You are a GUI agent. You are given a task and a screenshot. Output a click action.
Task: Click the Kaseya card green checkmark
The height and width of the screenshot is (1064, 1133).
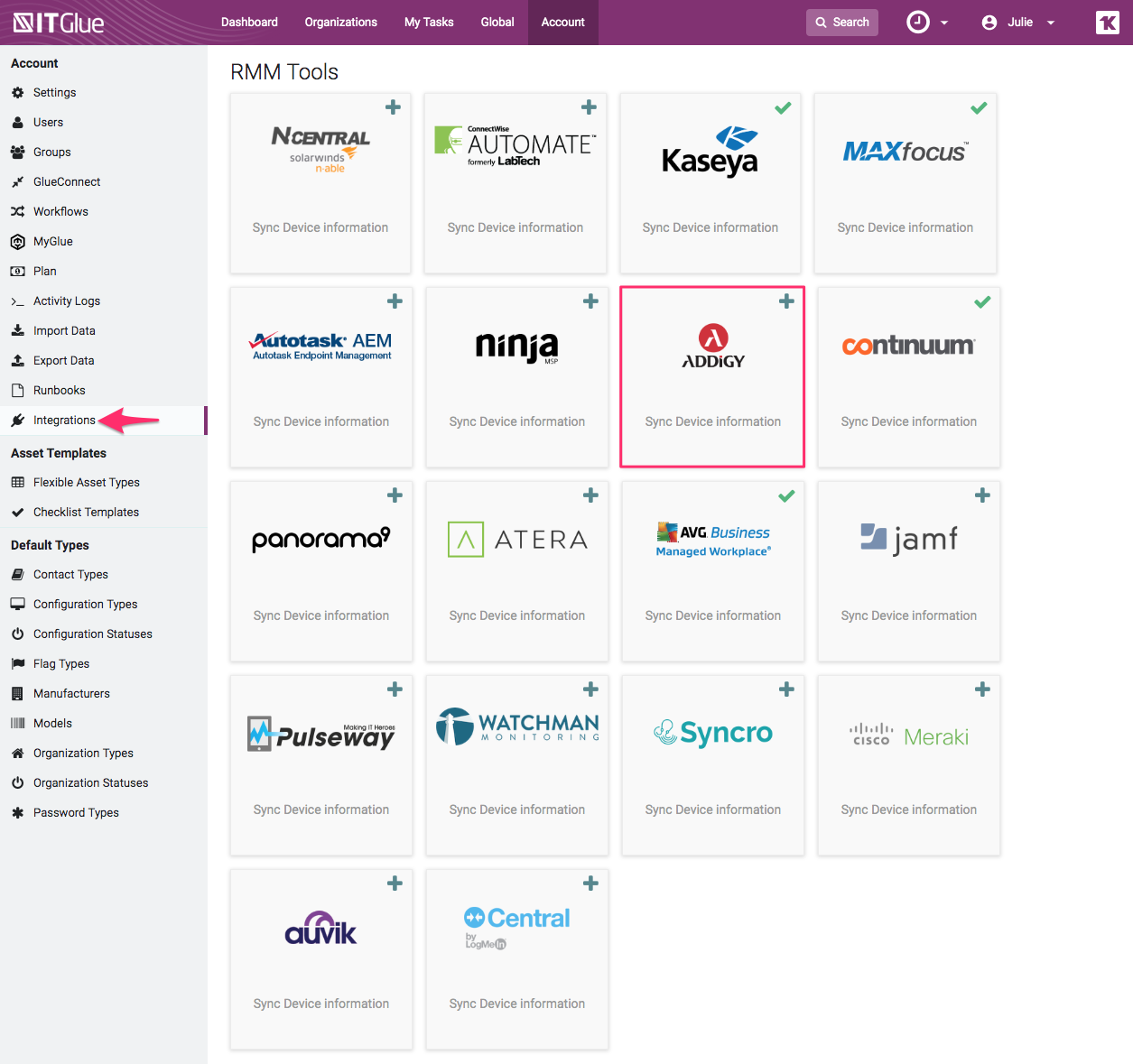[x=783, y=107]
